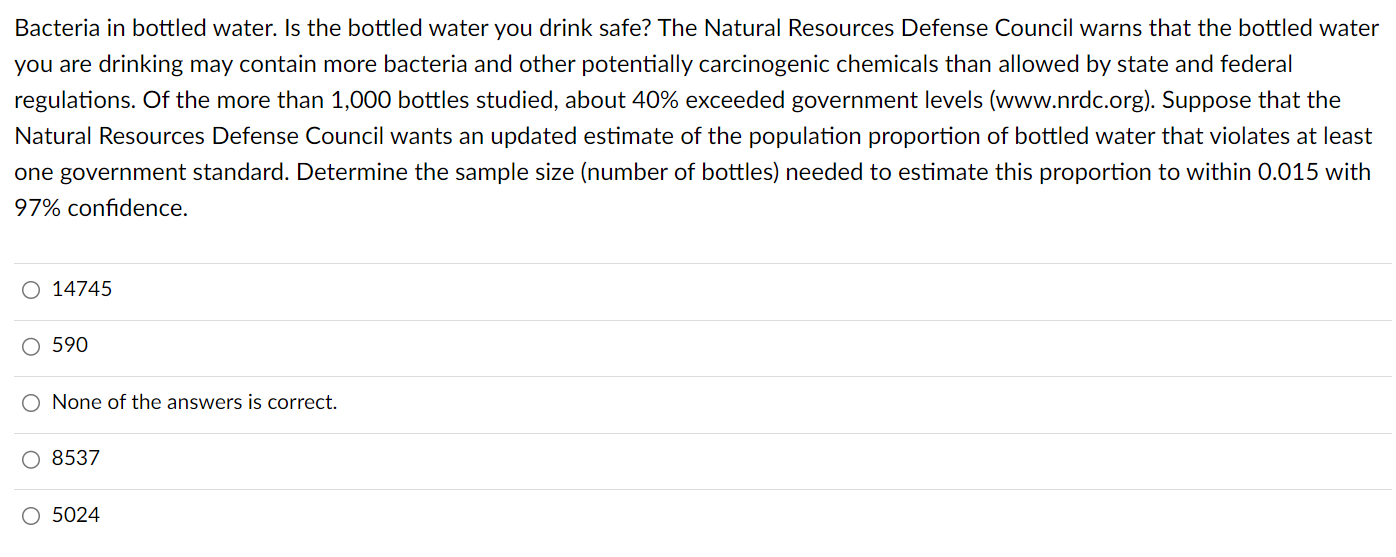Click the answer label text '590'
The width and height of the screenshot is (1396, 557).
pos(70,345)
